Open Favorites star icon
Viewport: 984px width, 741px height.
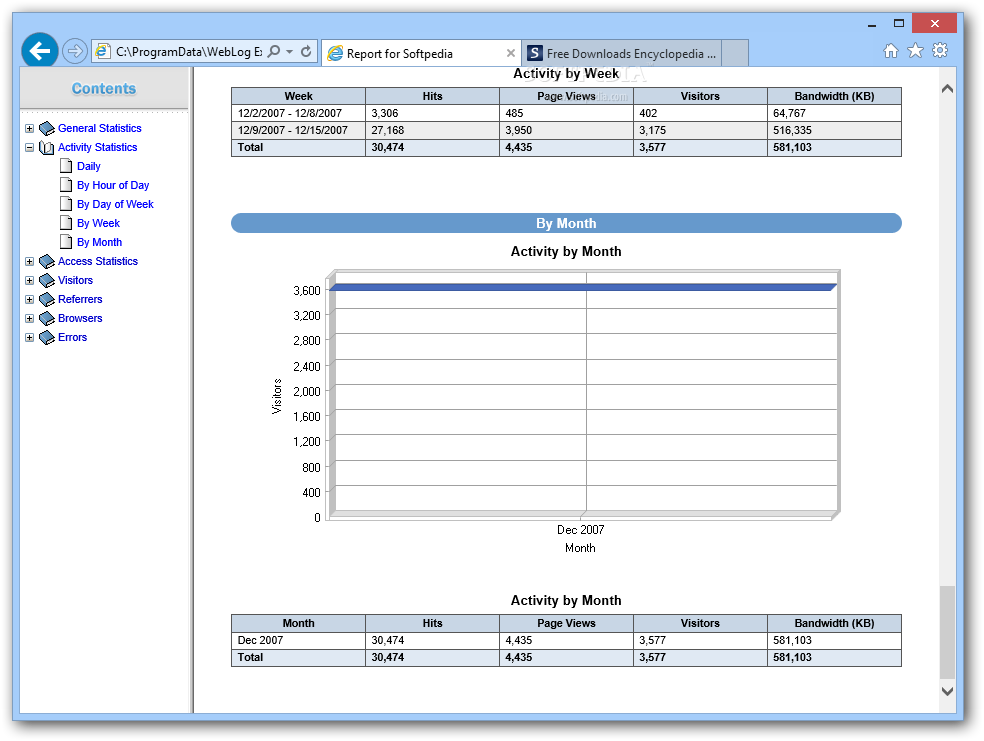(x=916, y=51)
